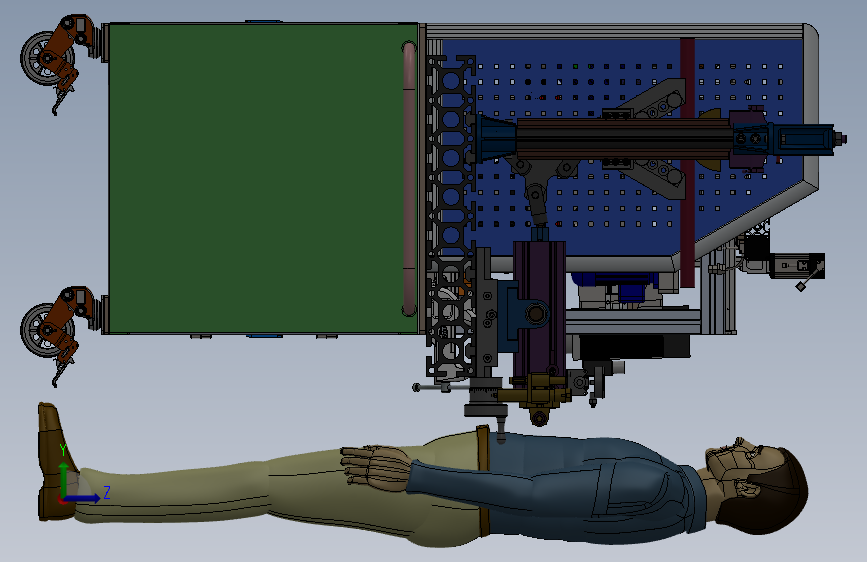Select the brass fitting at tool head

(x=536, y=397)
